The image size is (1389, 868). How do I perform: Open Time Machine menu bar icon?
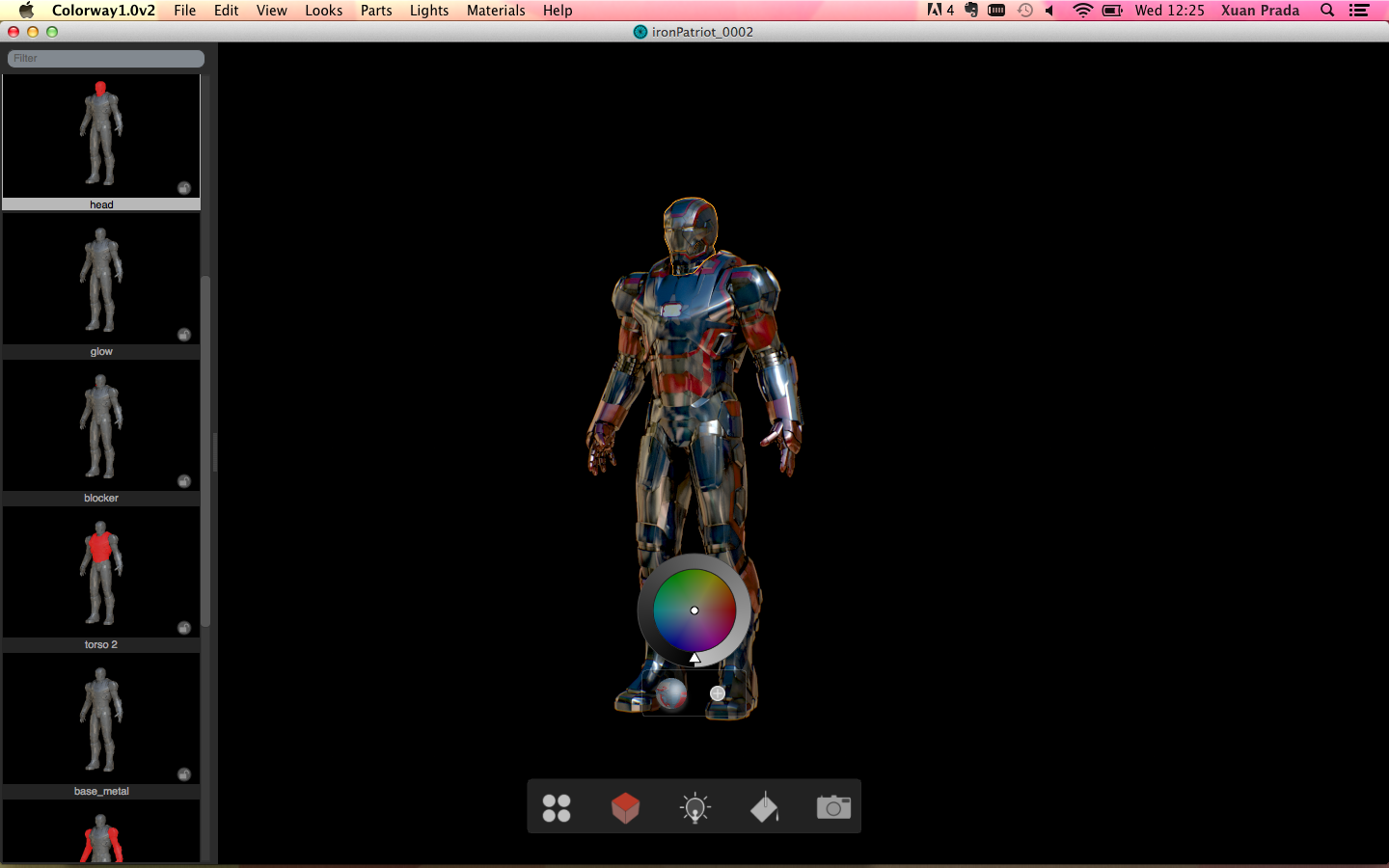pyautogui.click(x=1024, y=11)
